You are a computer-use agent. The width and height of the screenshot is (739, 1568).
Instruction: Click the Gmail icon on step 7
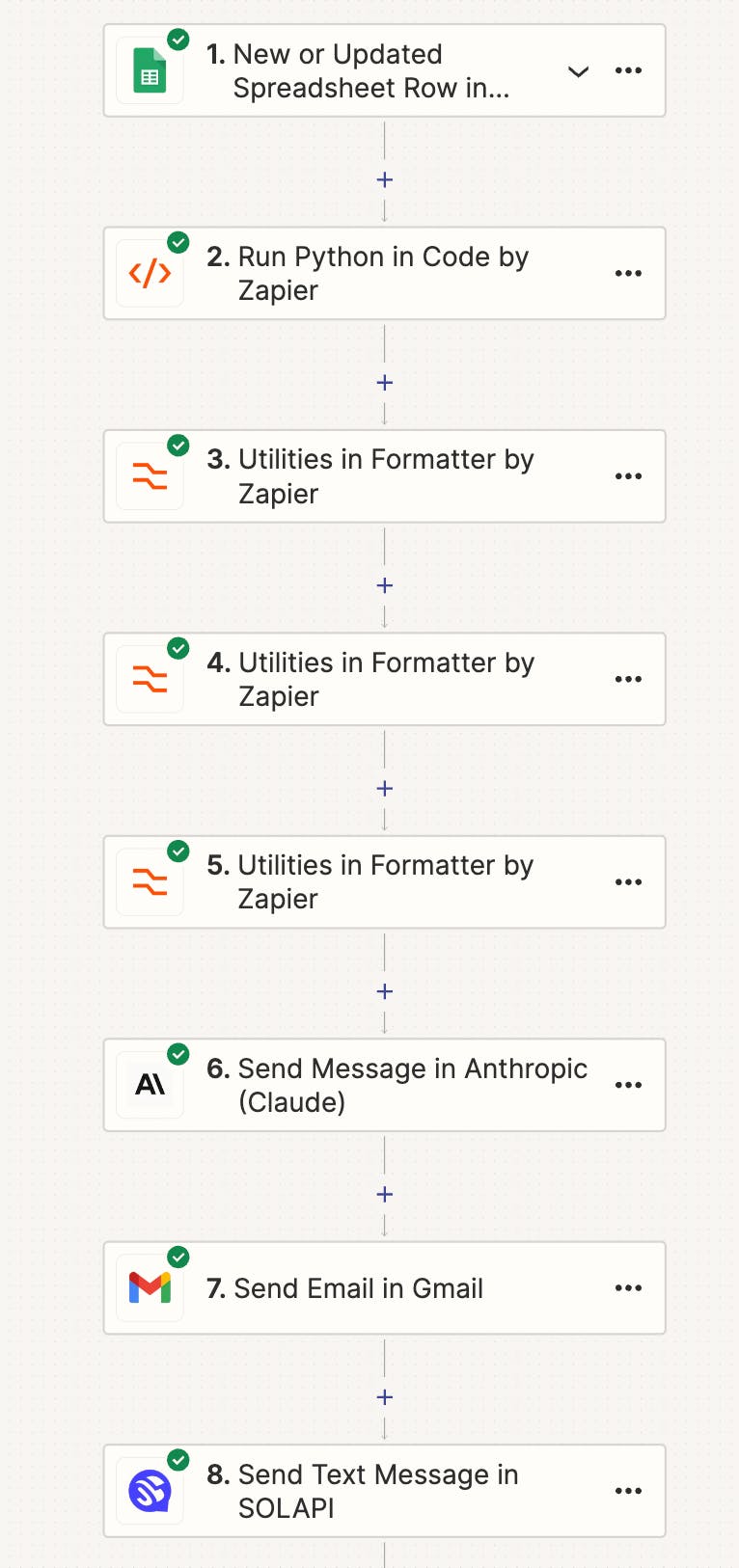150,1288
